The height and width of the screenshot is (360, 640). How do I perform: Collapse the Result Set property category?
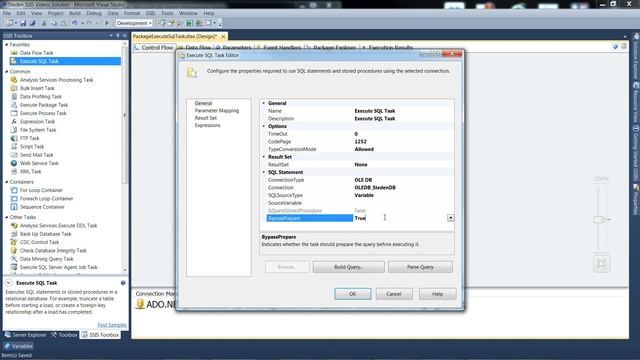pyautogui.click(x=264, y=157)
